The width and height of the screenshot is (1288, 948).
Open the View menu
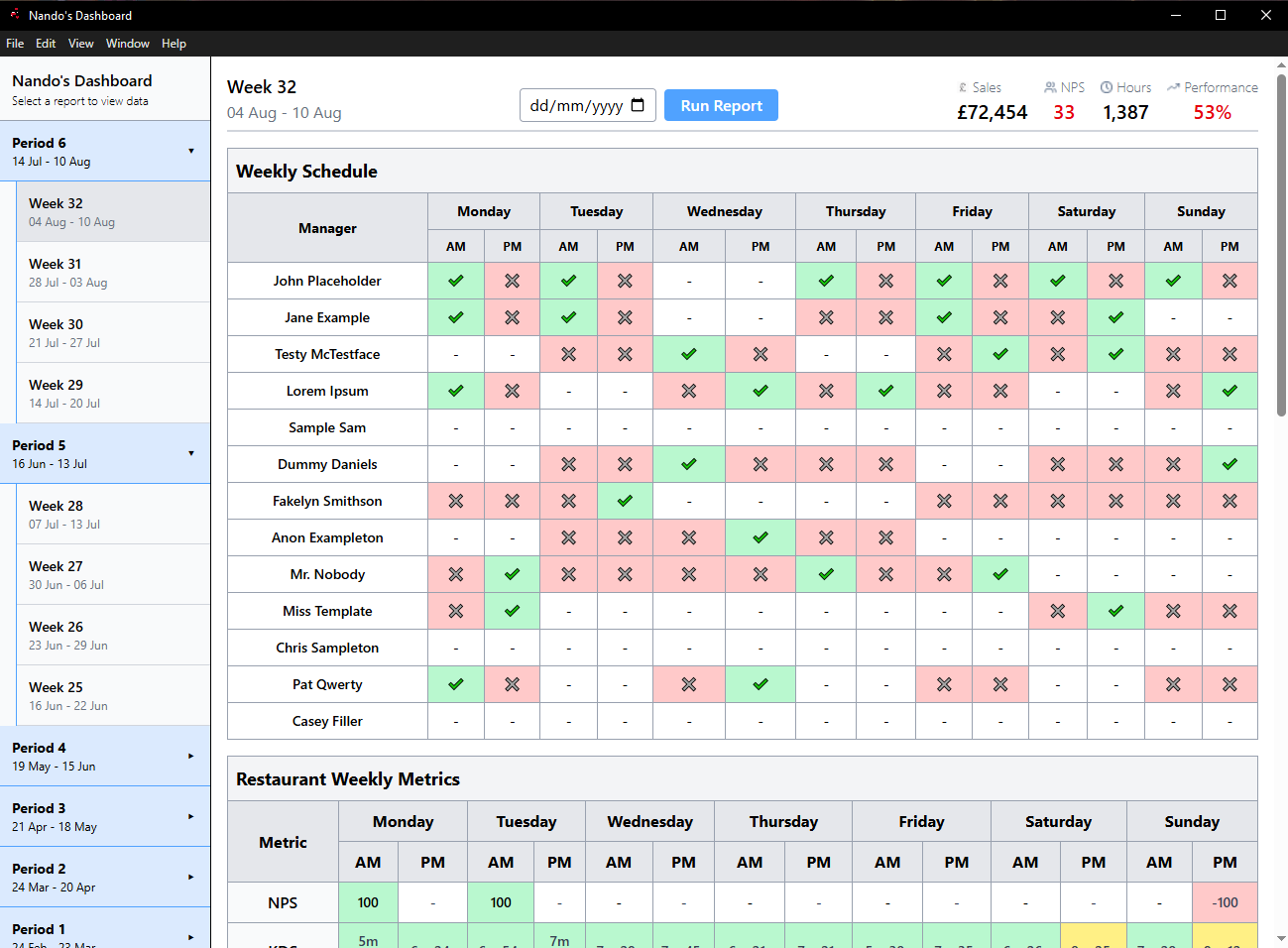pos(80,44)
